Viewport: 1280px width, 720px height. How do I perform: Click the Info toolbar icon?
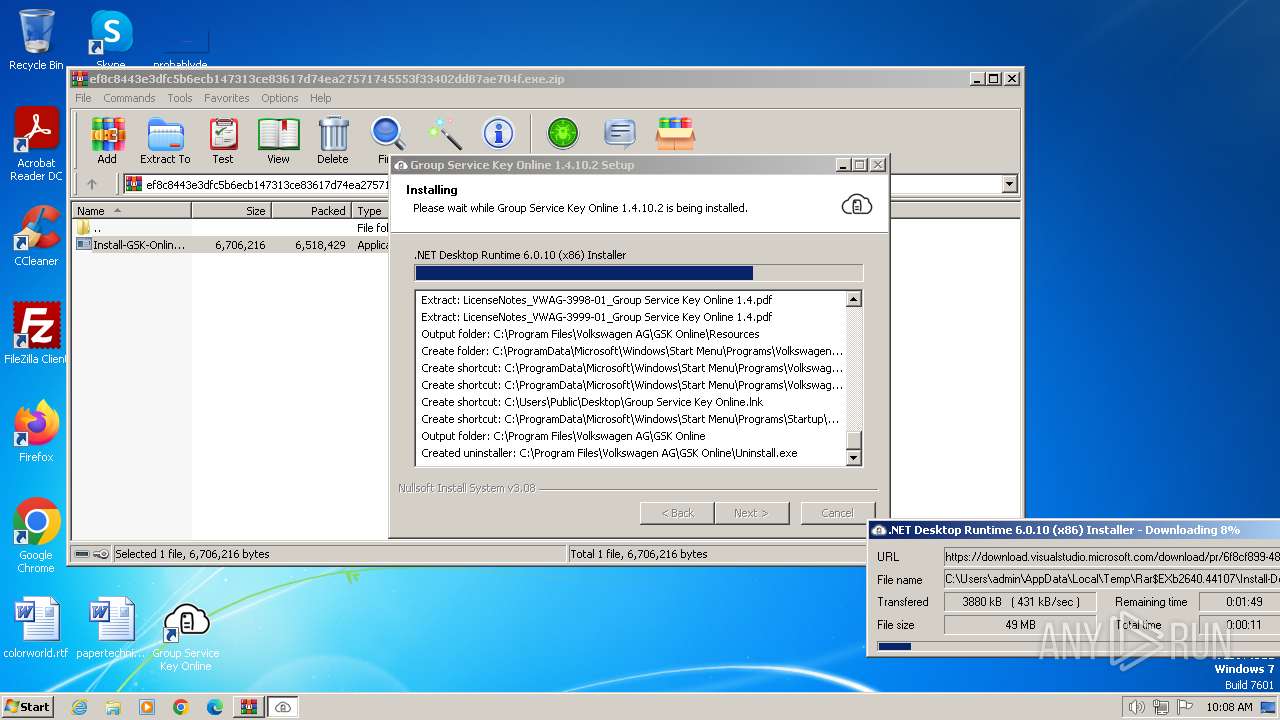[498, 133]
